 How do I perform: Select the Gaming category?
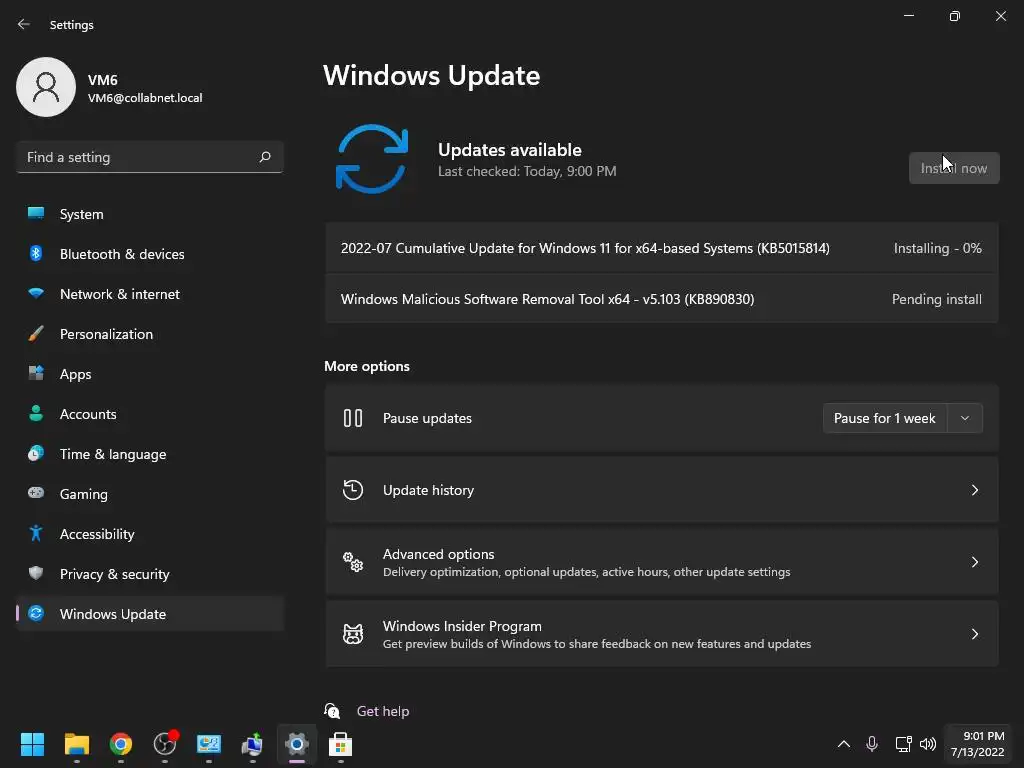[150, 494]
